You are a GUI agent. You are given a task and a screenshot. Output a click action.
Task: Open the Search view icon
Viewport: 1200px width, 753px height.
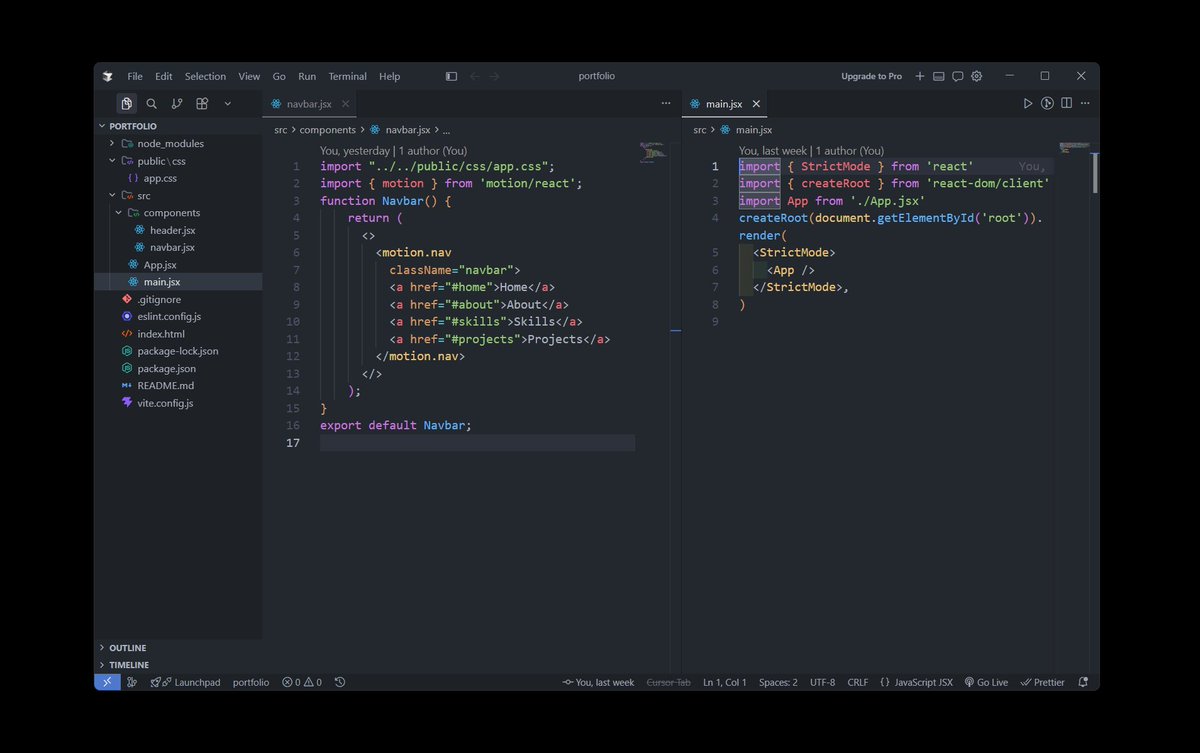tap(152, 103)
